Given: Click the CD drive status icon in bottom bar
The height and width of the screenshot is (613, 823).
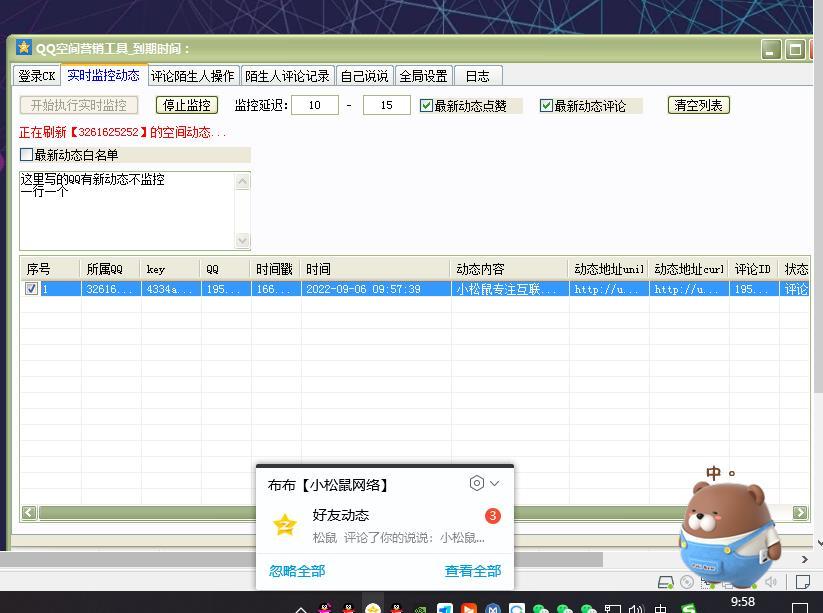Looking at the screenshot, I should [x=687, y=582].
